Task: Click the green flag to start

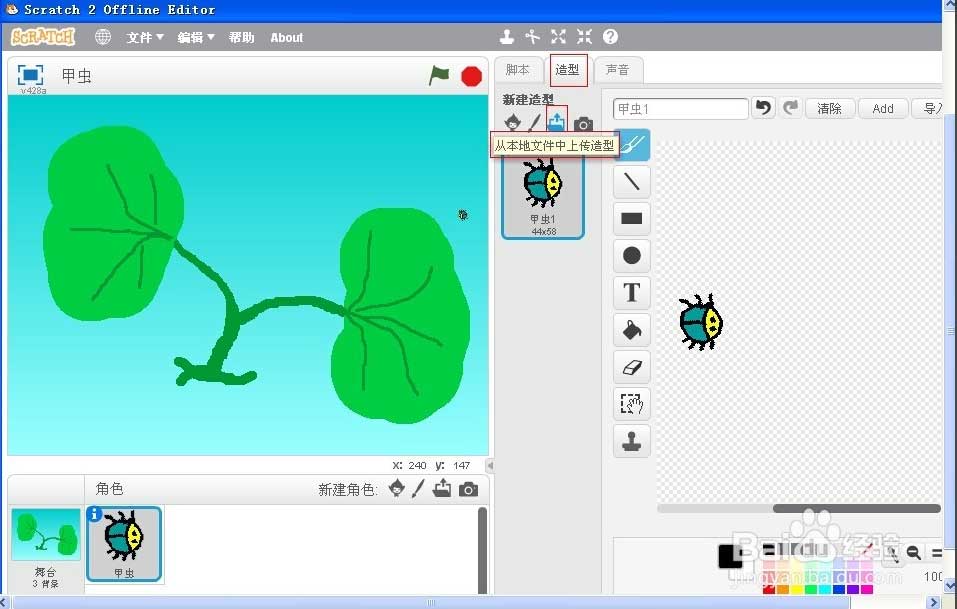Action: pos(439,76)
